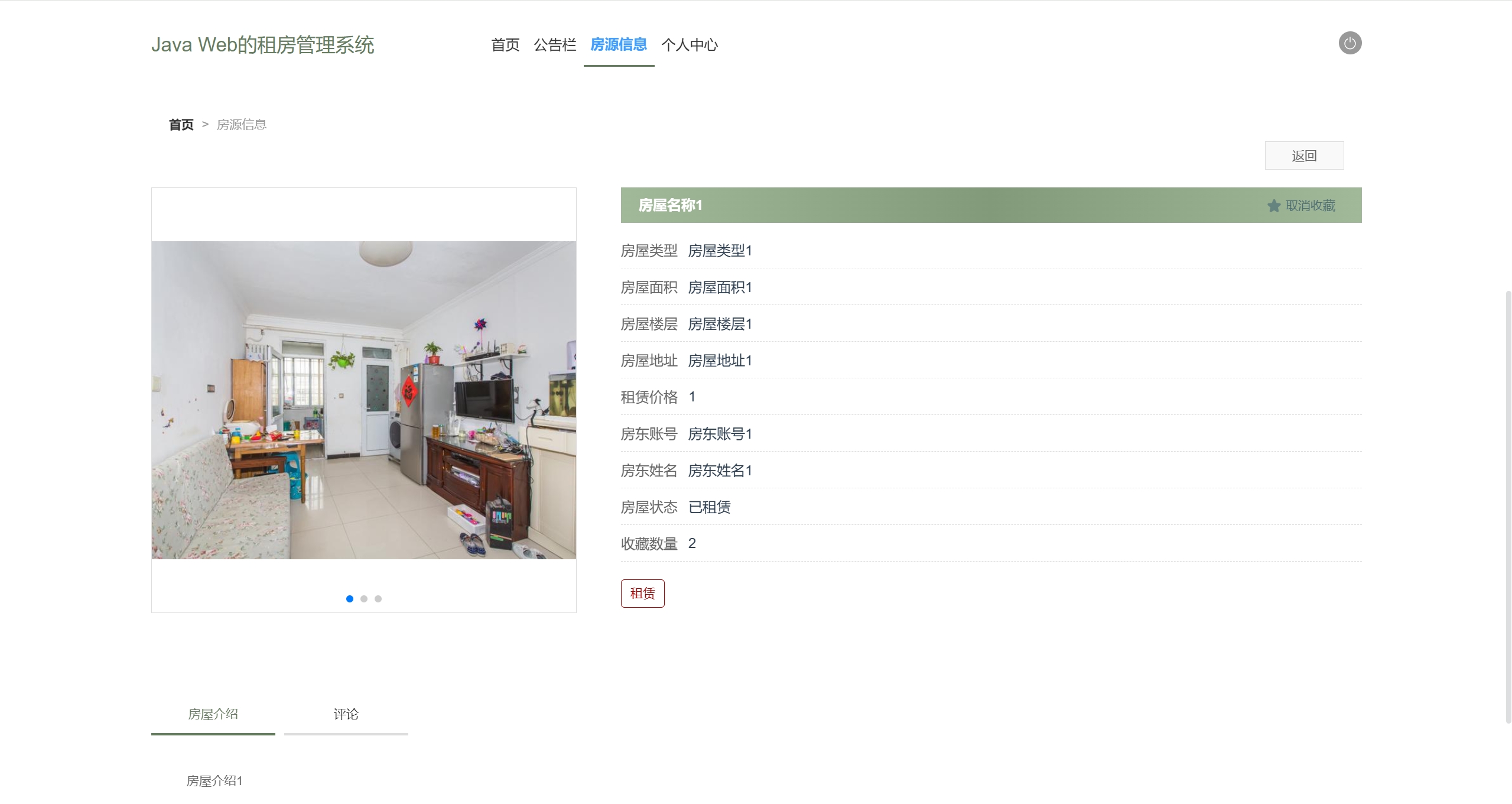
Task: Click the 房屋面积1 value
Action: click(720, 287)
